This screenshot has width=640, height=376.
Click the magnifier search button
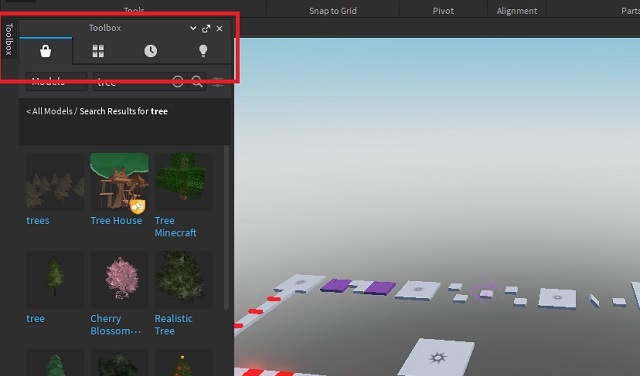point(197,82)
